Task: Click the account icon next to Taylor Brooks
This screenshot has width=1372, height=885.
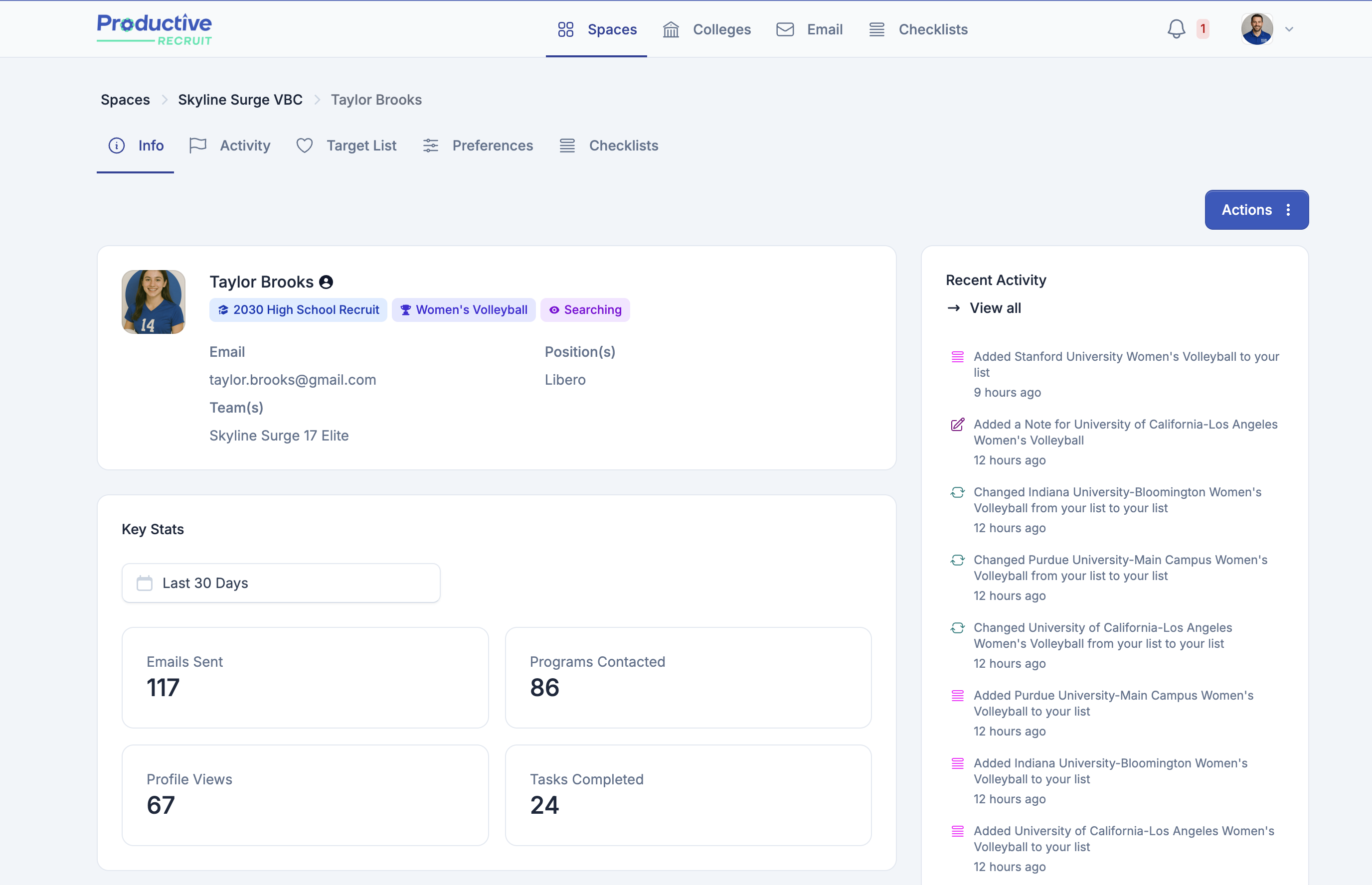Action: tap(326, 282)
